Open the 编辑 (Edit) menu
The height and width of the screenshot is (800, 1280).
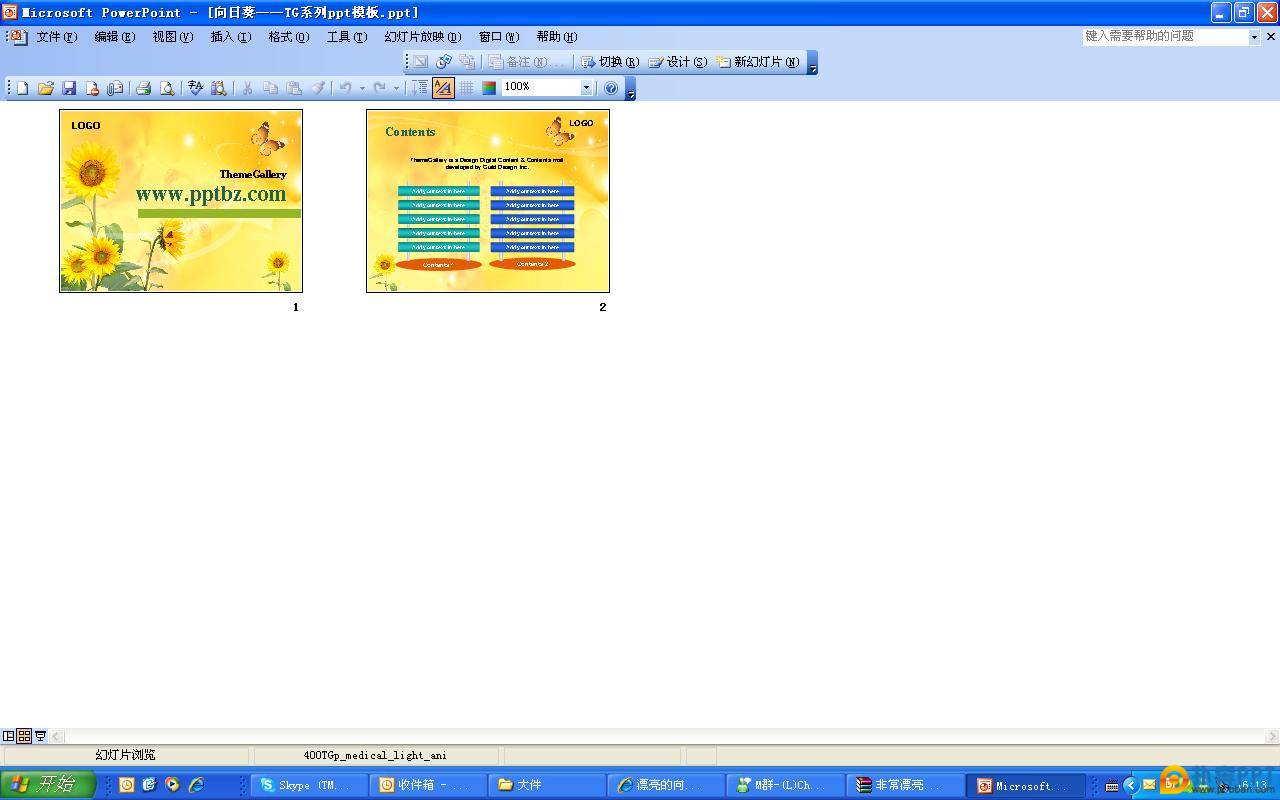[114, 37]
